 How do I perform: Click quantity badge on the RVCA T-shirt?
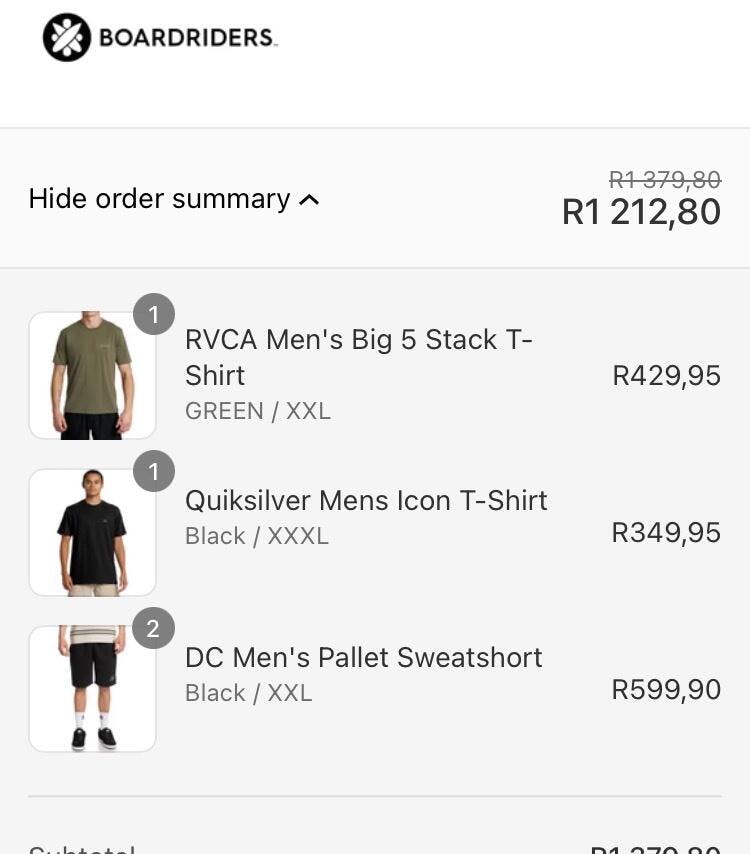point(154,315)
